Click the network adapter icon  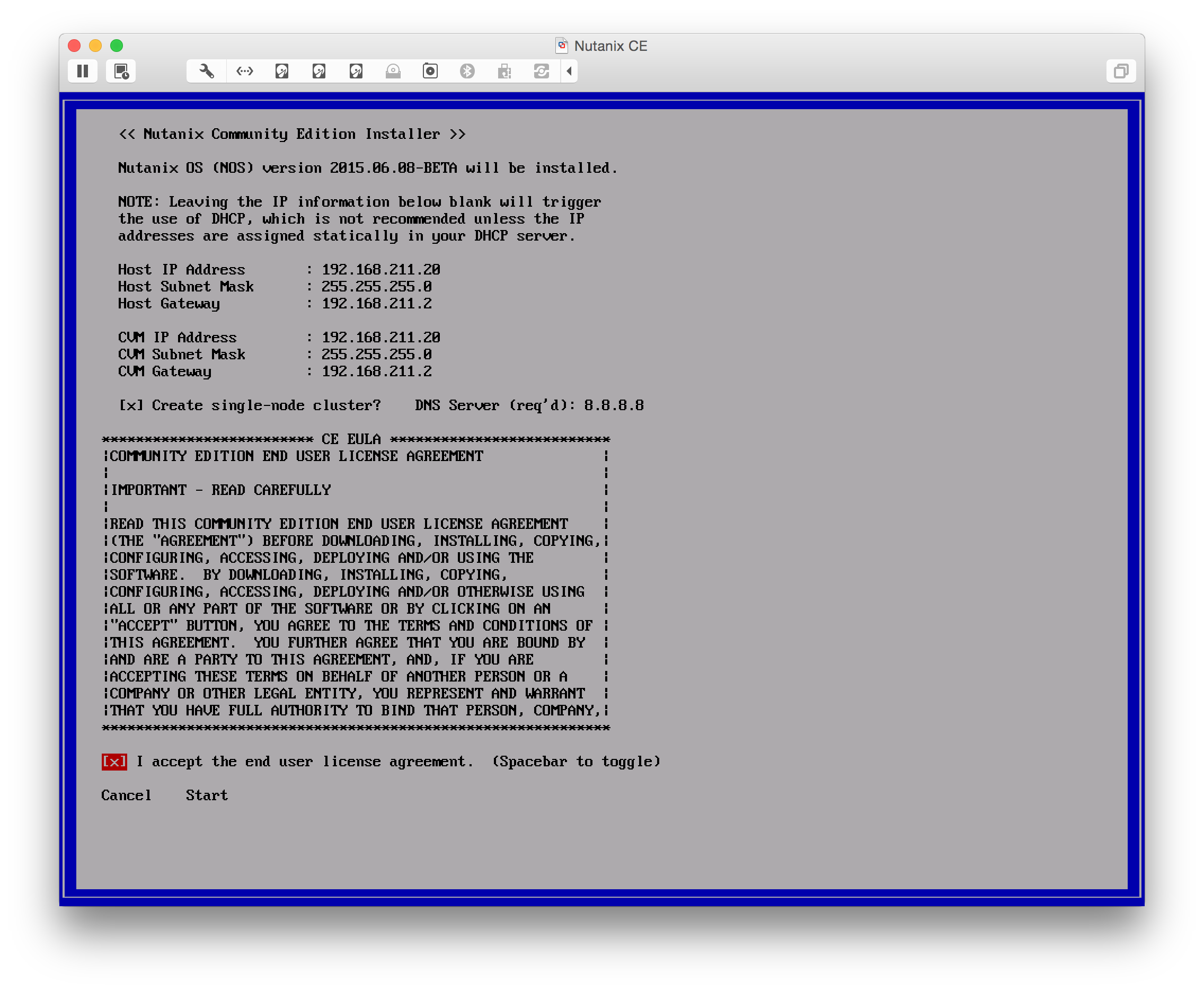tap(244, 71)
